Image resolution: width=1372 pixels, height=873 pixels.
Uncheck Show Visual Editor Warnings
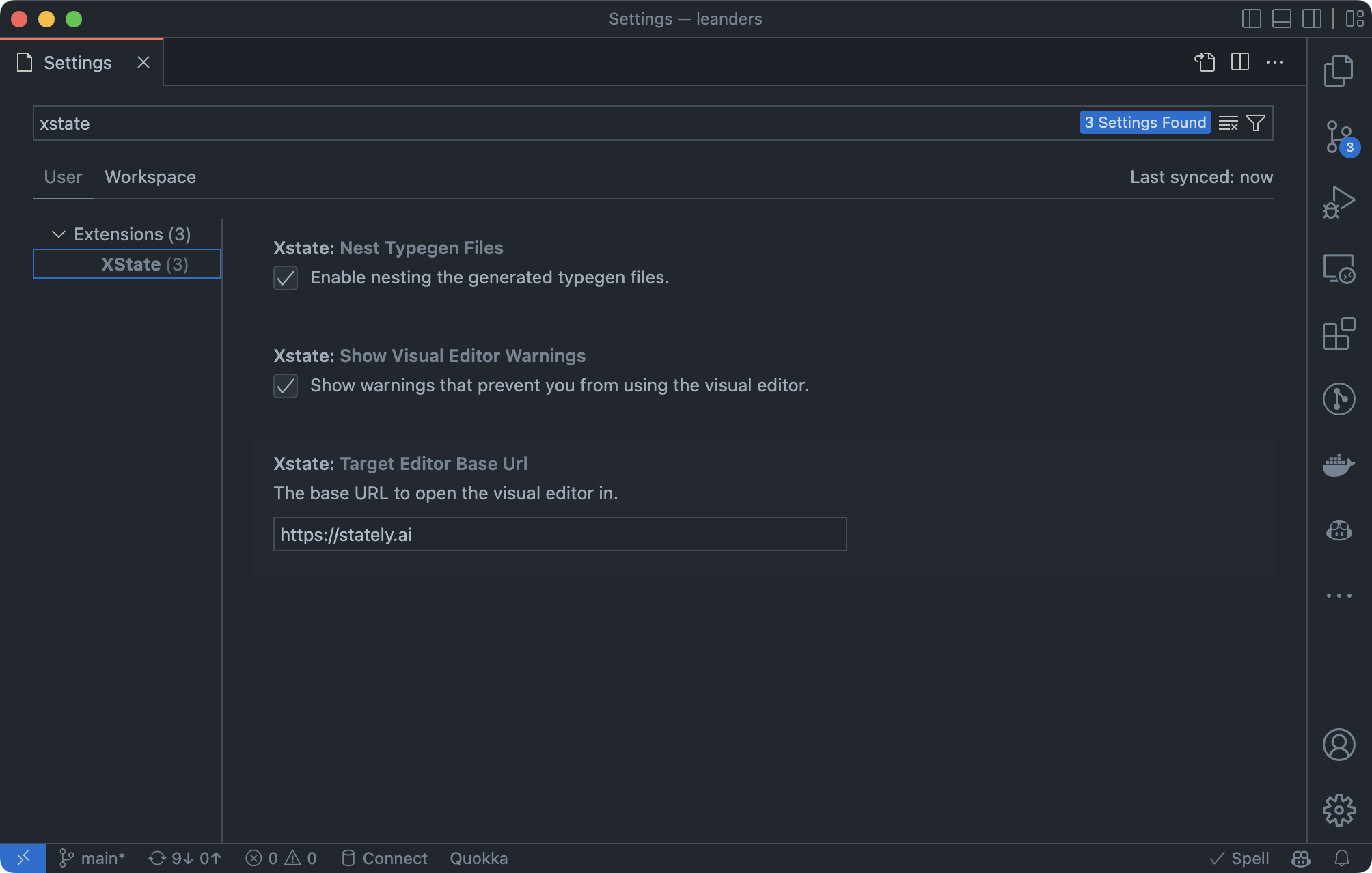(286, 386)
